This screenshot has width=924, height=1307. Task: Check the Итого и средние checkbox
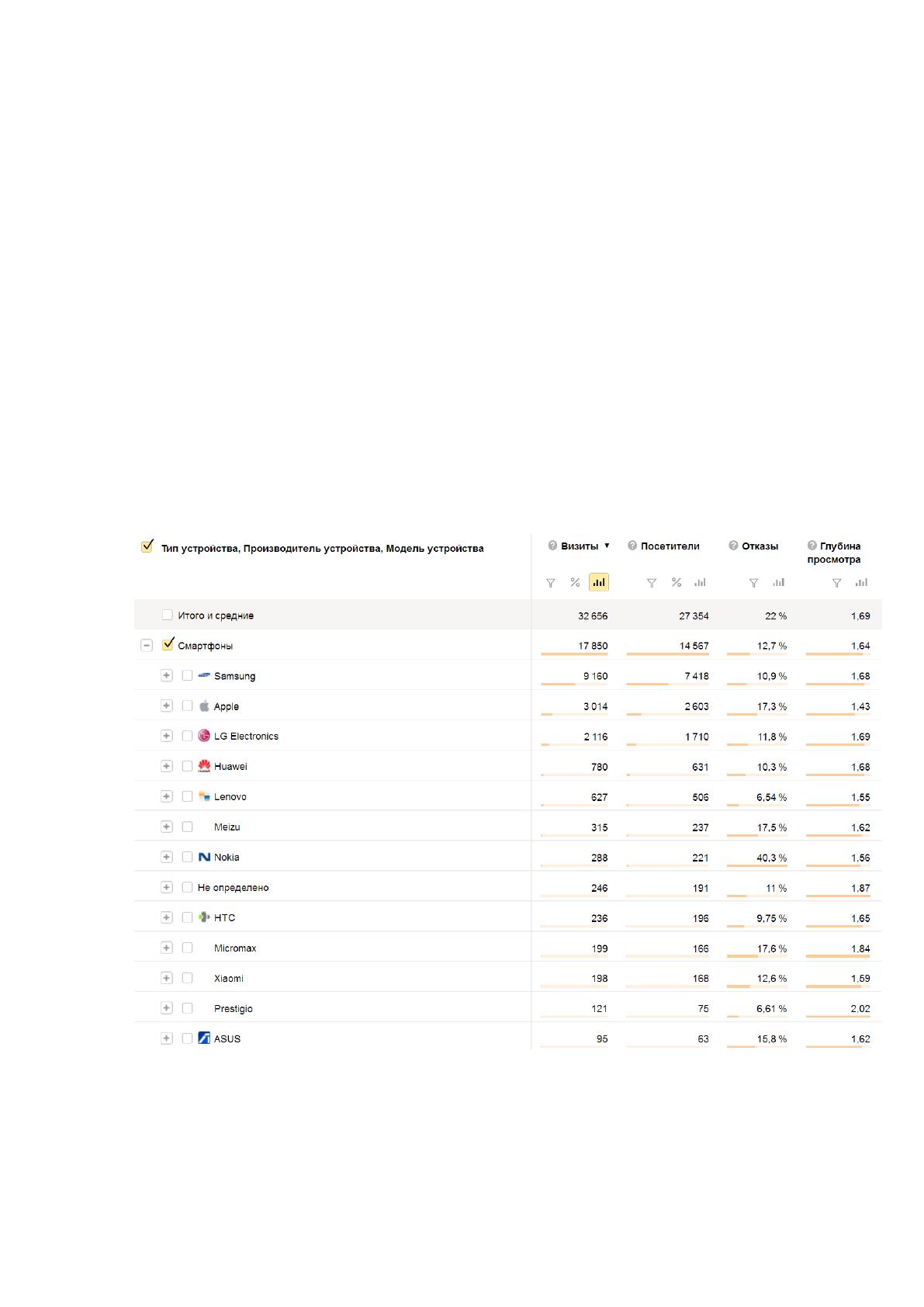pos(168,615)
